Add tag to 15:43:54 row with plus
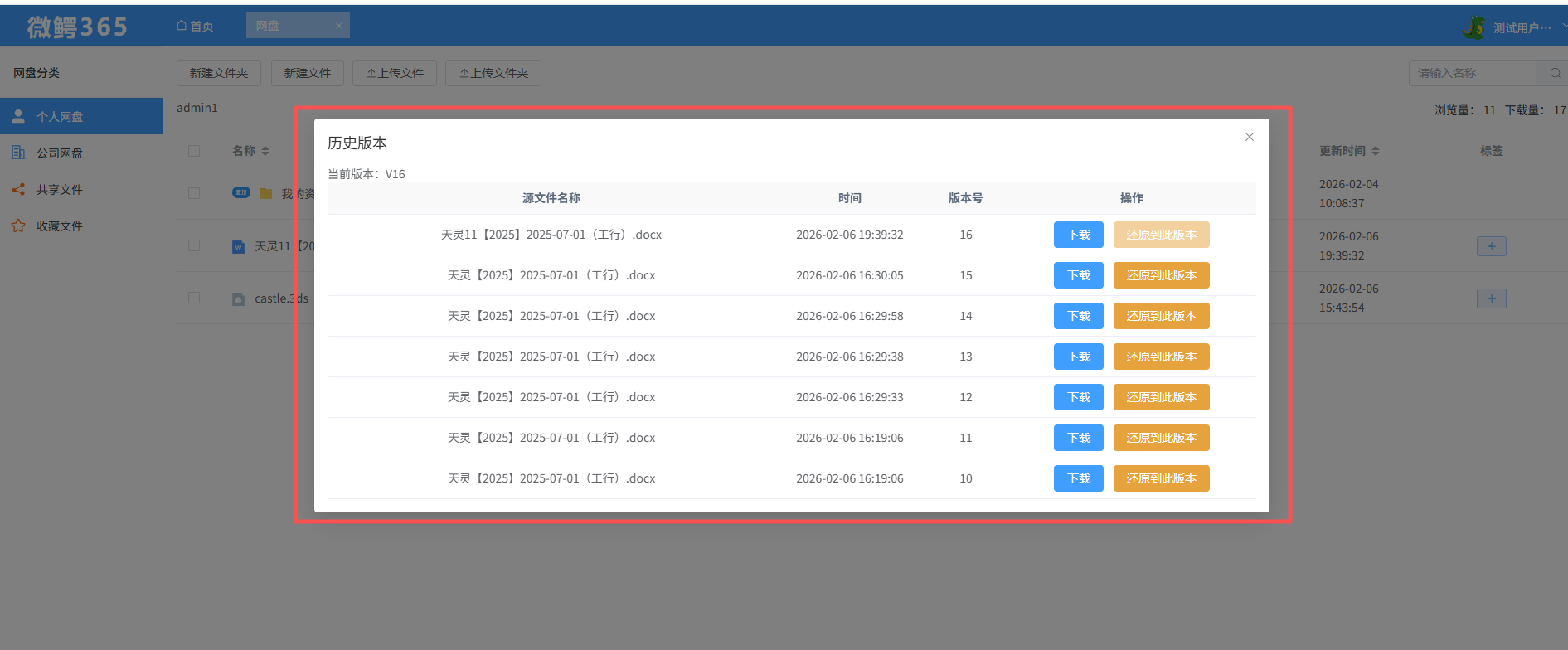Image resolution: width=1568 pixels, height=650 pixels. (1491, 298)
